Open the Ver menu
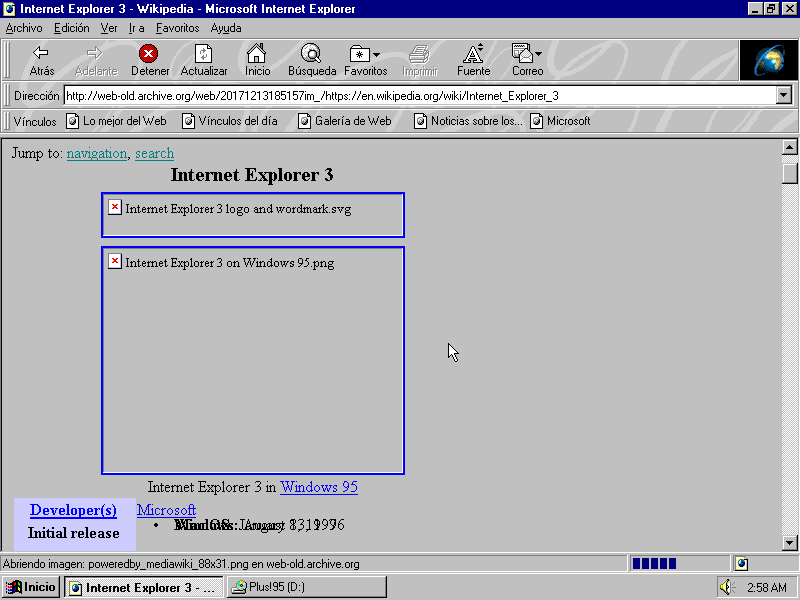The image size is (800, 600). point(109,28)
